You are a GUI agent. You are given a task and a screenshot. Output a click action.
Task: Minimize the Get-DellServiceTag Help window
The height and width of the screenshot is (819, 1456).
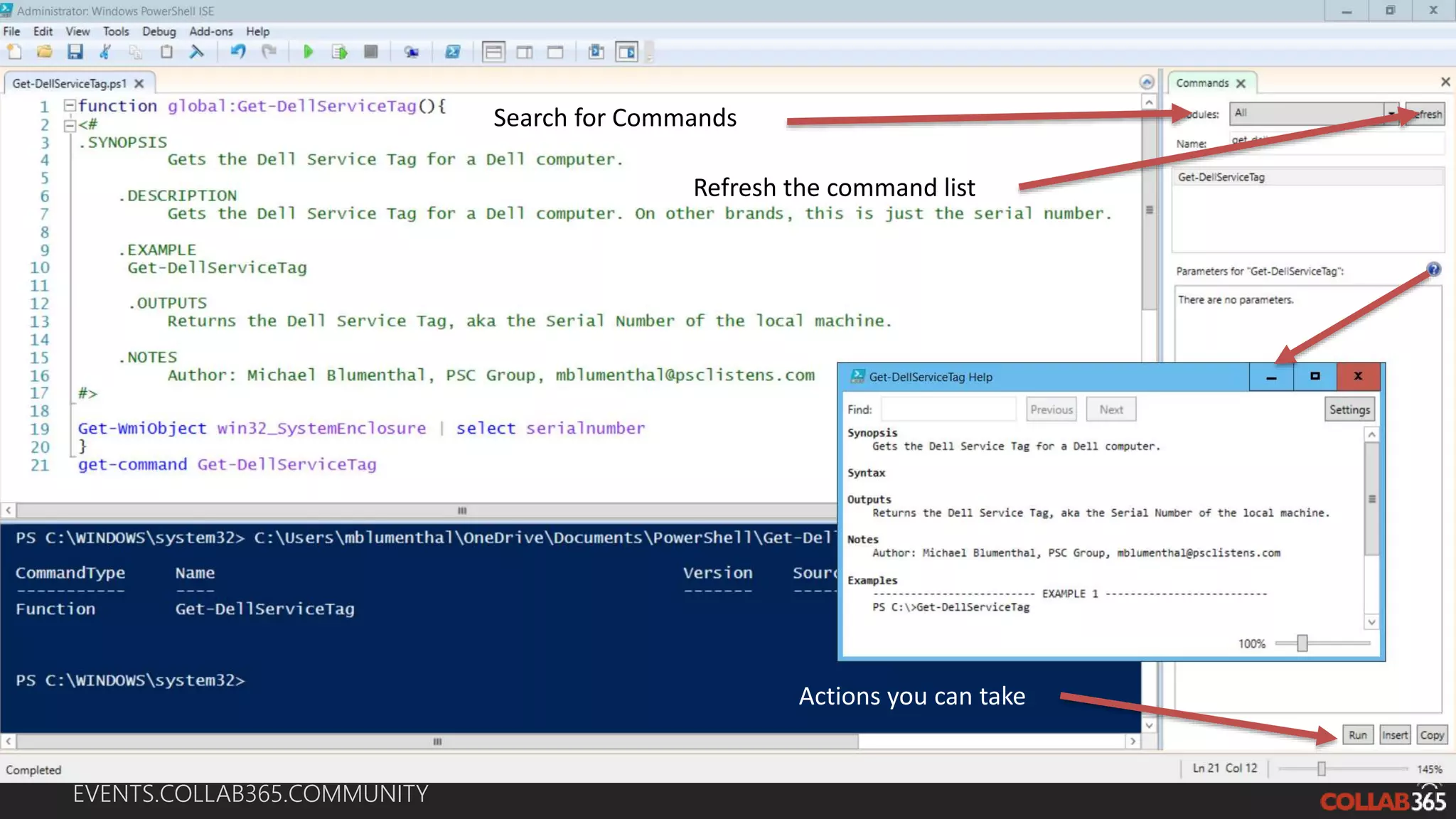point(1271,377)
